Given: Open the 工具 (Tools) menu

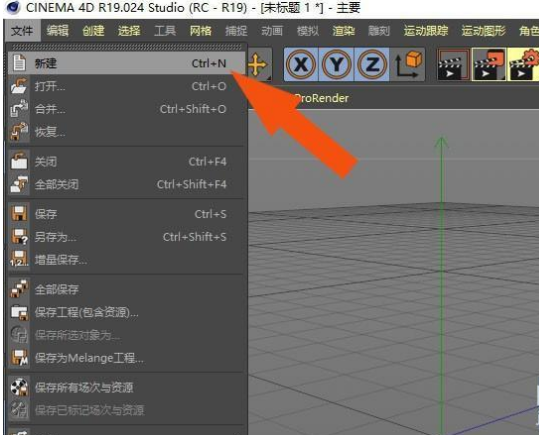Looking at the screenshot, I should [x=165, y=31].
